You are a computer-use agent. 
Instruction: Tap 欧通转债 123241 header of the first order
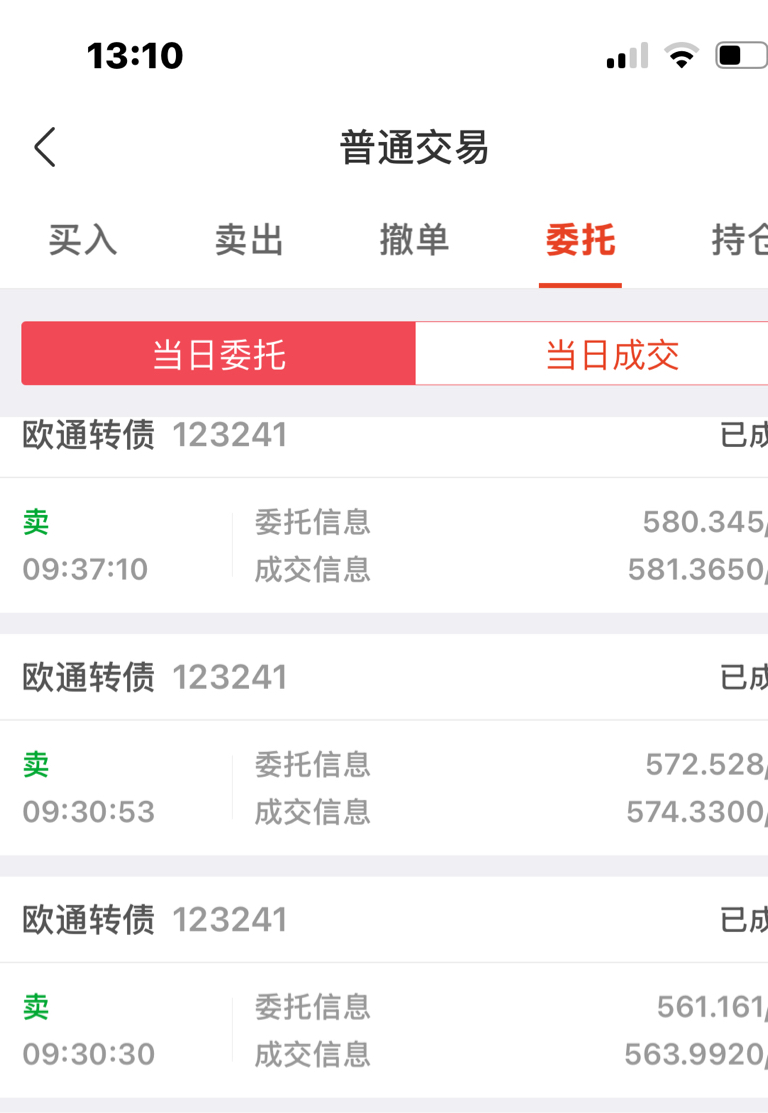(155, 435)
